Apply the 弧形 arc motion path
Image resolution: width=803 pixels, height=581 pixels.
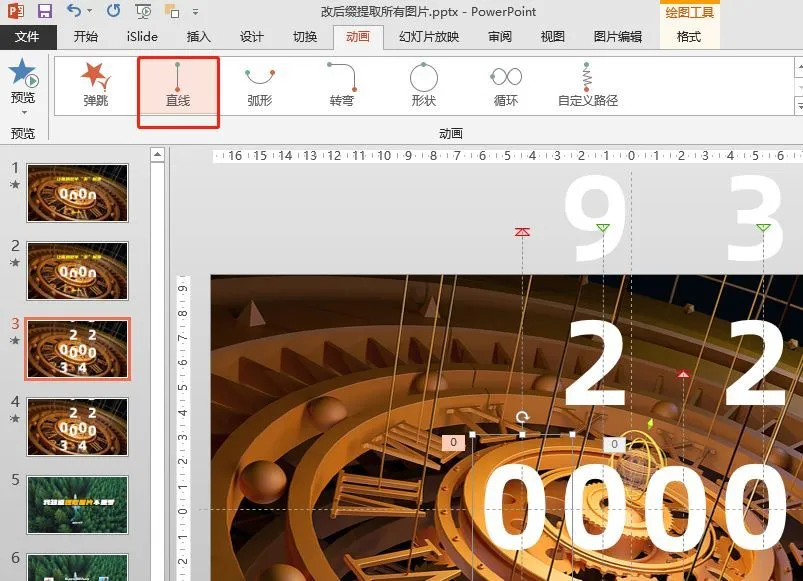[x=260, y=84]
